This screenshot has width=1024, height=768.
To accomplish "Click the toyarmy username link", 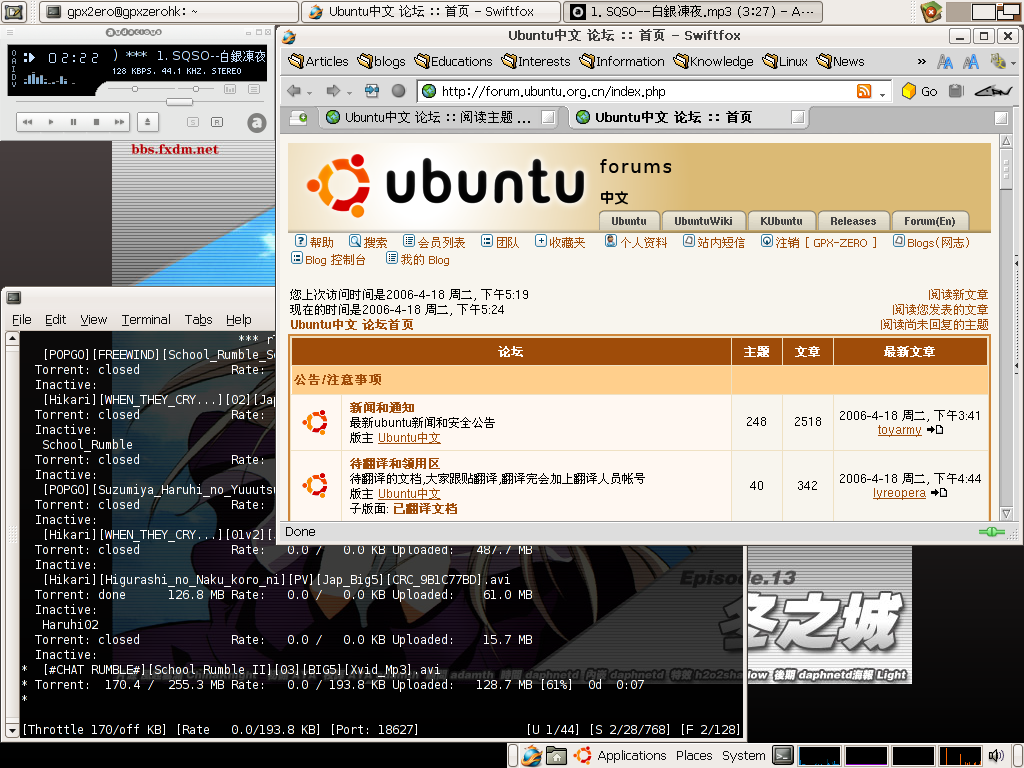I will coord(899,430).
